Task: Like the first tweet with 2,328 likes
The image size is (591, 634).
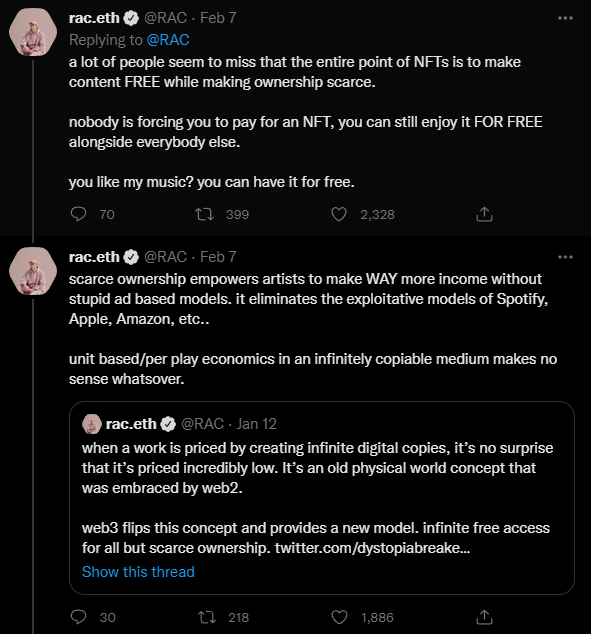Action: (339, 214)
